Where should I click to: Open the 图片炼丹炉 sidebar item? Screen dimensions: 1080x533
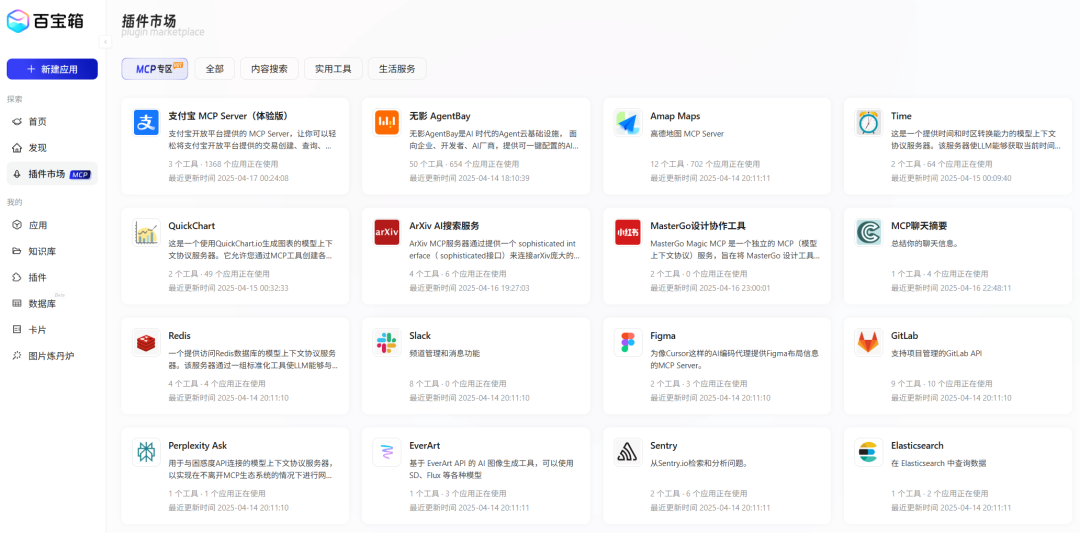[x=52, y=355]
